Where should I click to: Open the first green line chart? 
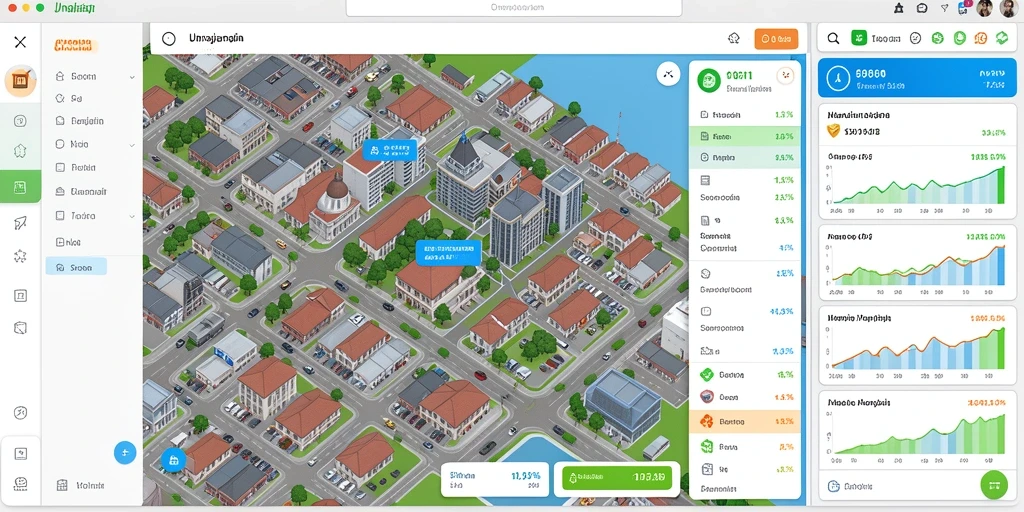[x=918, y=185]
